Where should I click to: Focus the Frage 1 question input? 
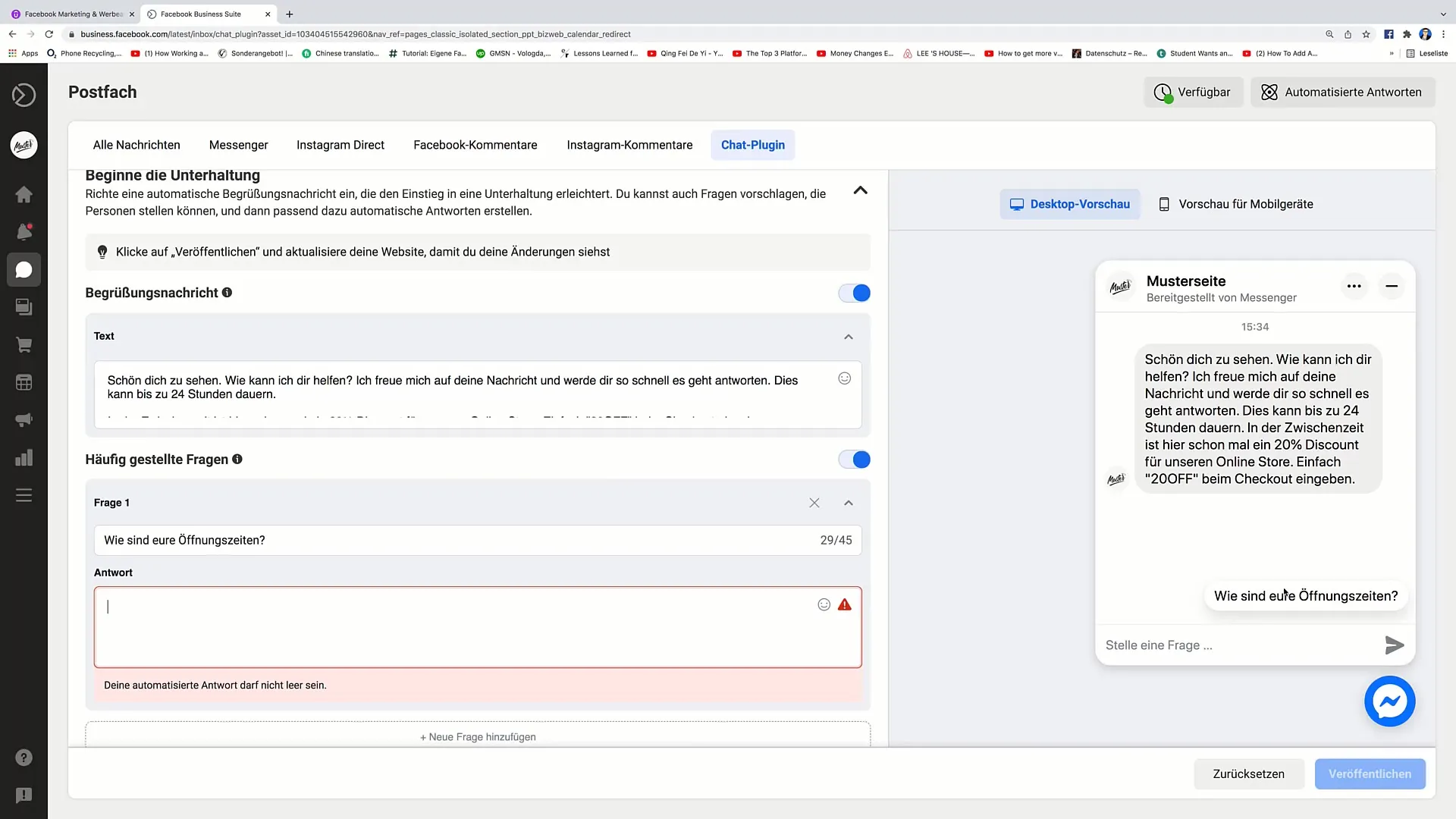pos(478,540)
